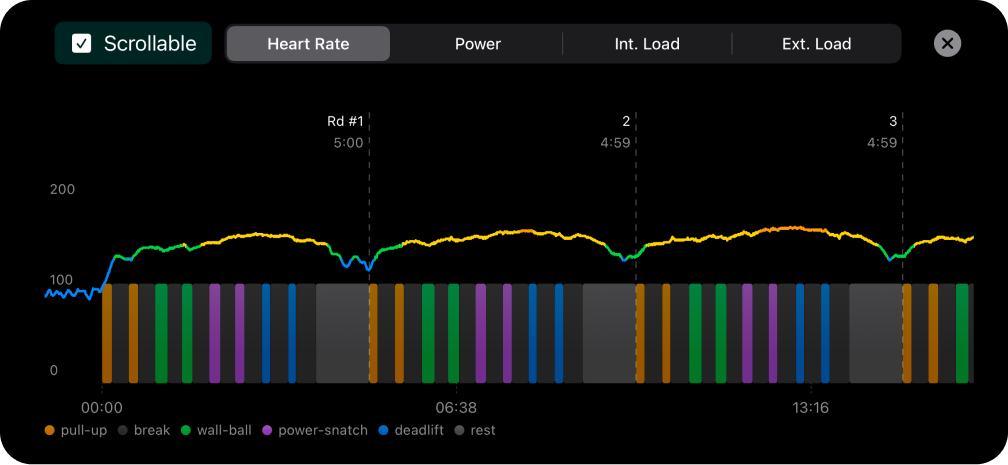
Task: Click the 13:16 time axis label
Action: 811,408
